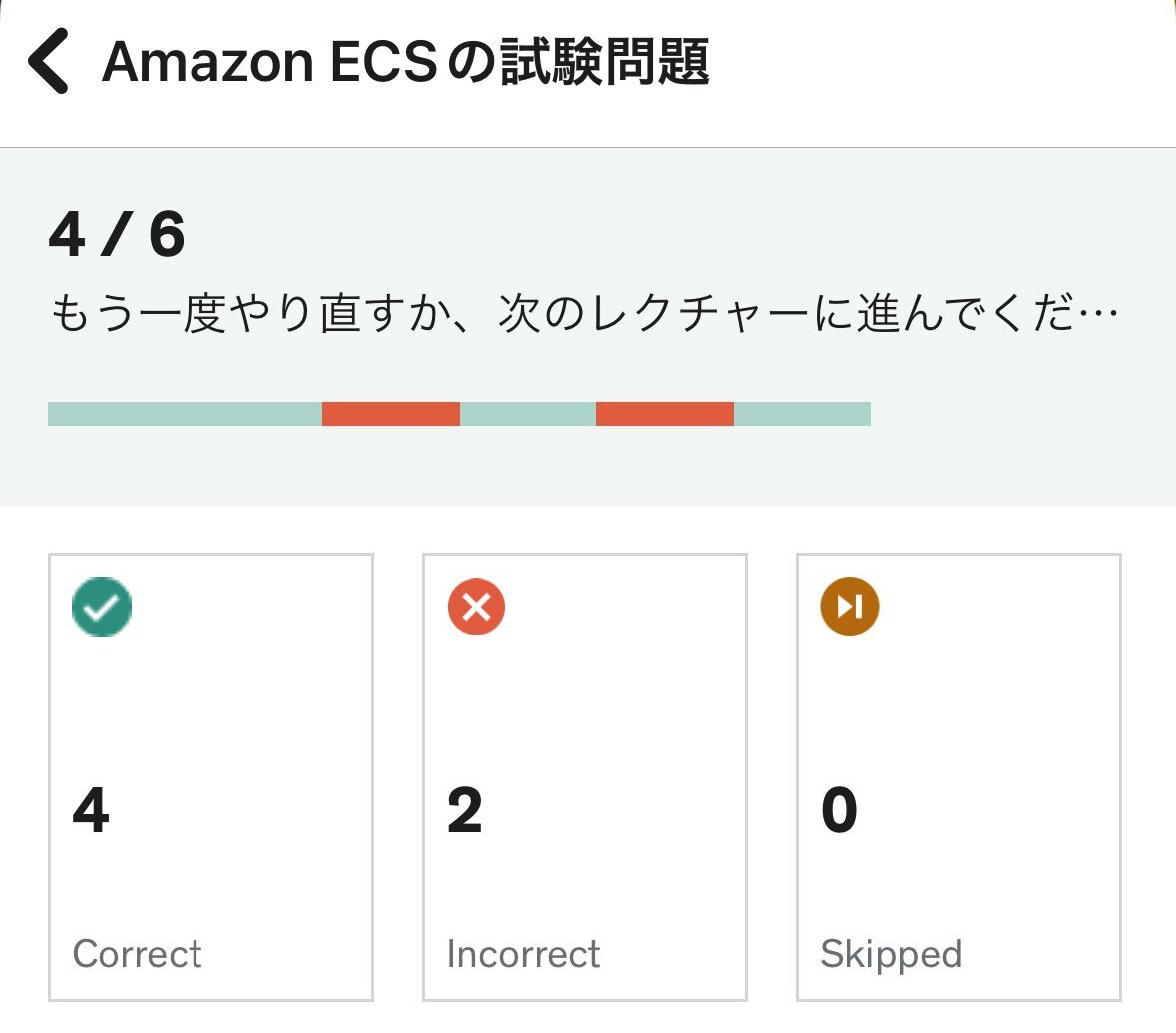Click the green checkmark Correct icon
The height and width of the screenshot is (1033, 1176).
pyautogui.click(x=102, y=607)
